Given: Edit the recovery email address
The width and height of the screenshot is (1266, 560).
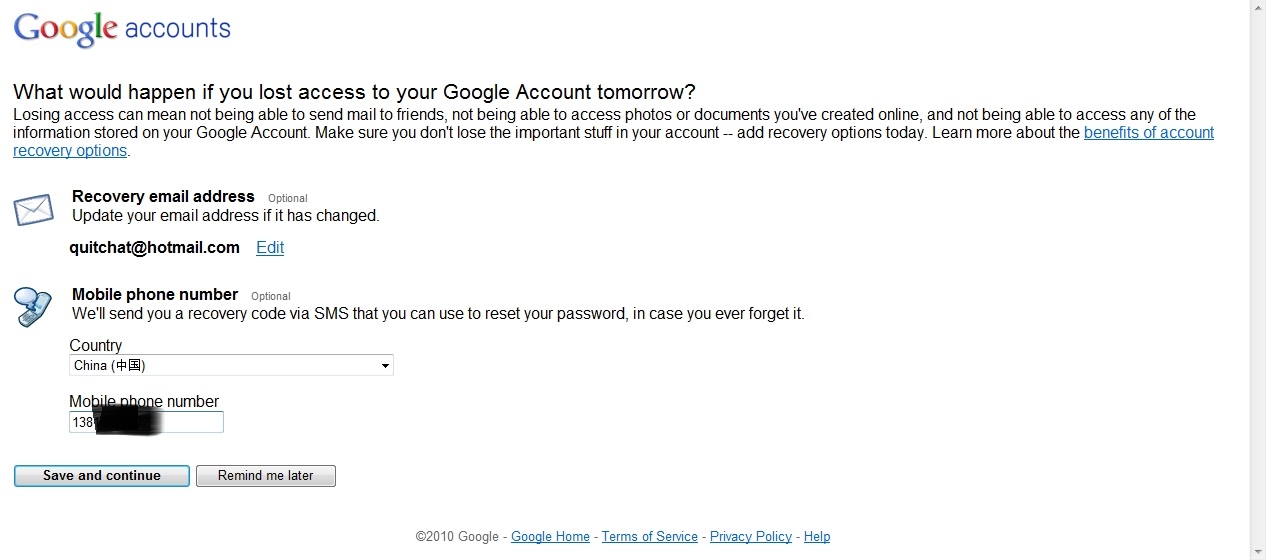Looking at the screenshot, I should coord(270,247).
